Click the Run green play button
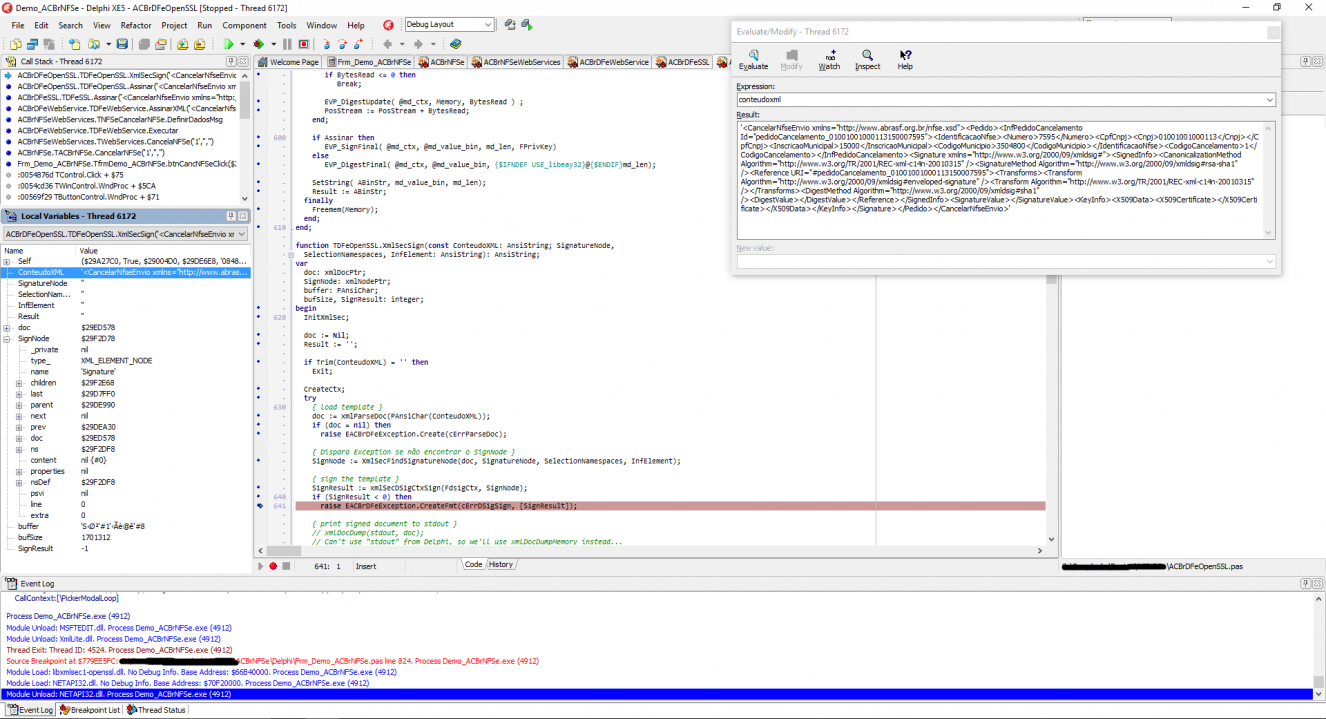1326x719 pixels. coord(228,44)
